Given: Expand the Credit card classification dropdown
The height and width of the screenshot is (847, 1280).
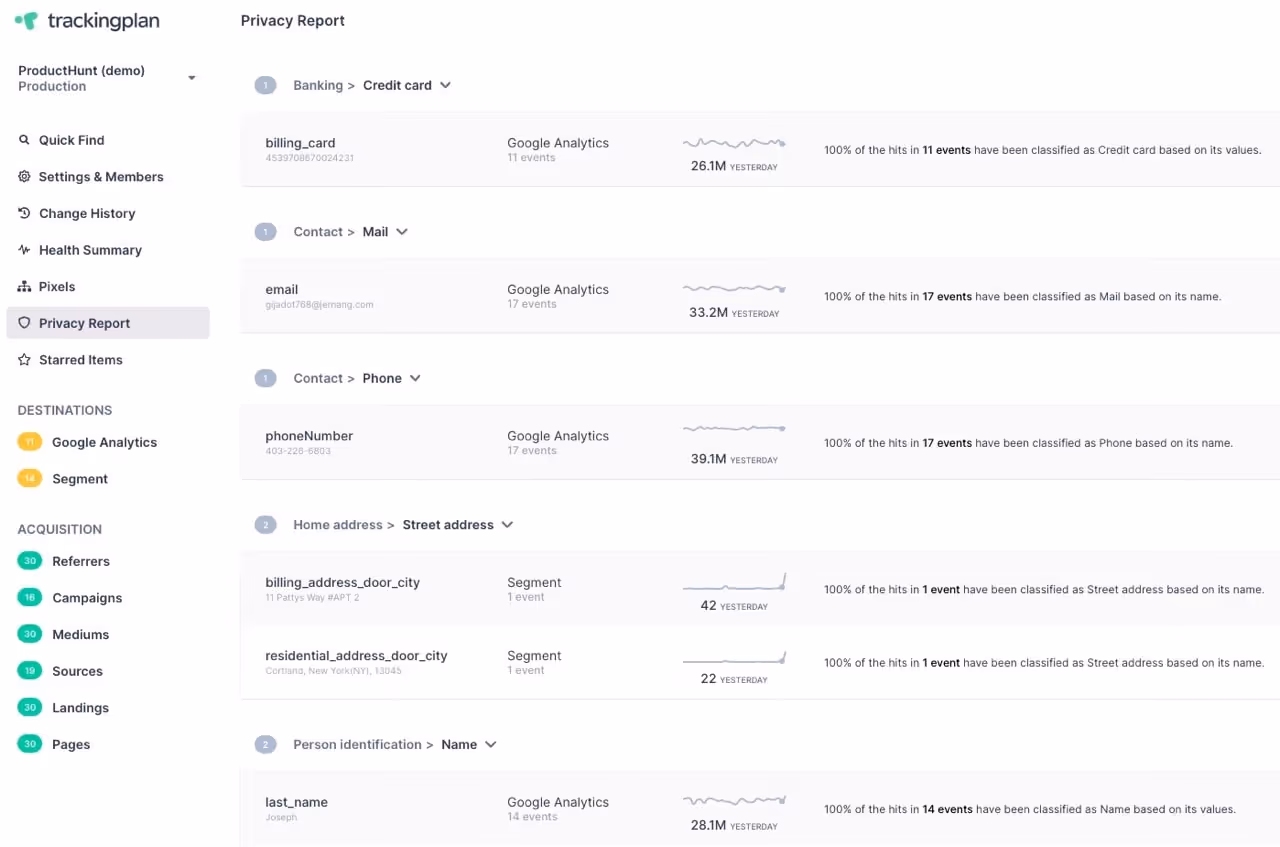Looking at the screenshot, I should tap(445, 85).
